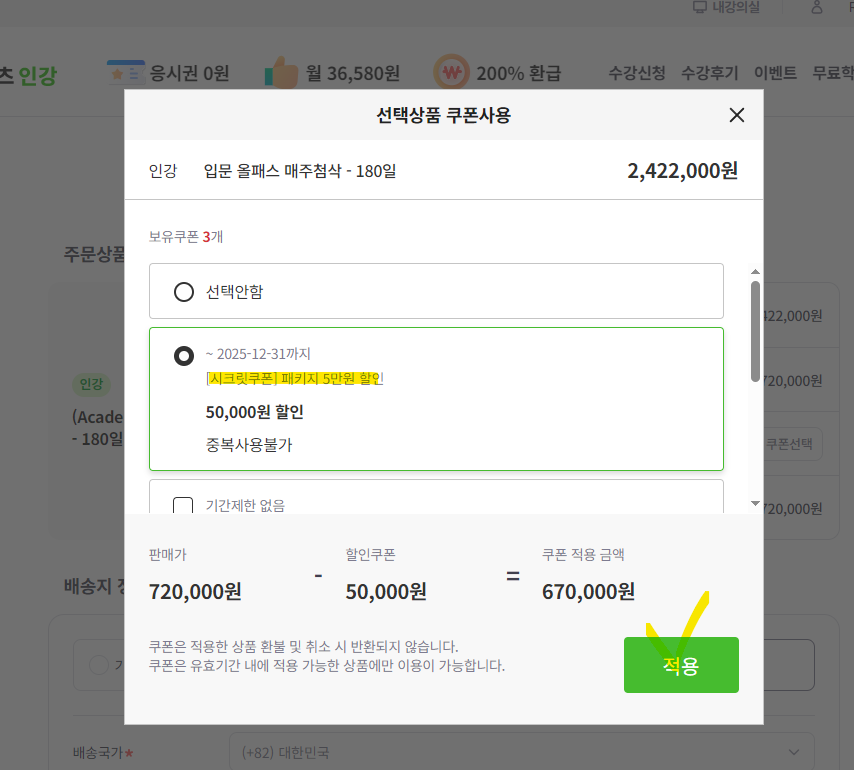Click the won coin icon for 200% 환급

pos(452,73)
